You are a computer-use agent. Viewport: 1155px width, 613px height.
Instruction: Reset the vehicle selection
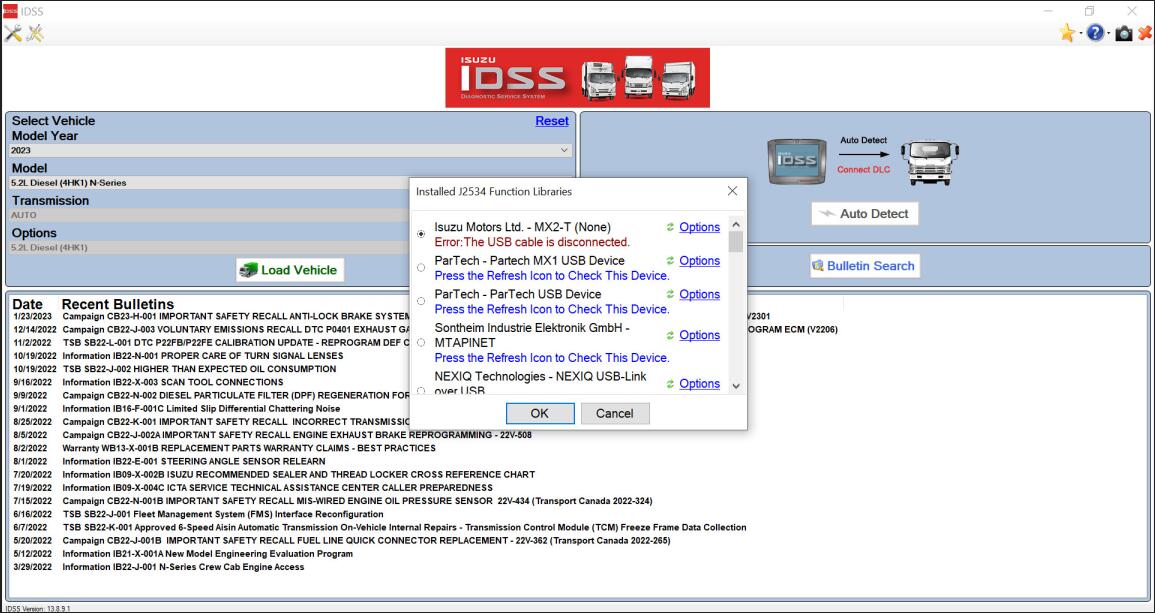click(552, 121)
